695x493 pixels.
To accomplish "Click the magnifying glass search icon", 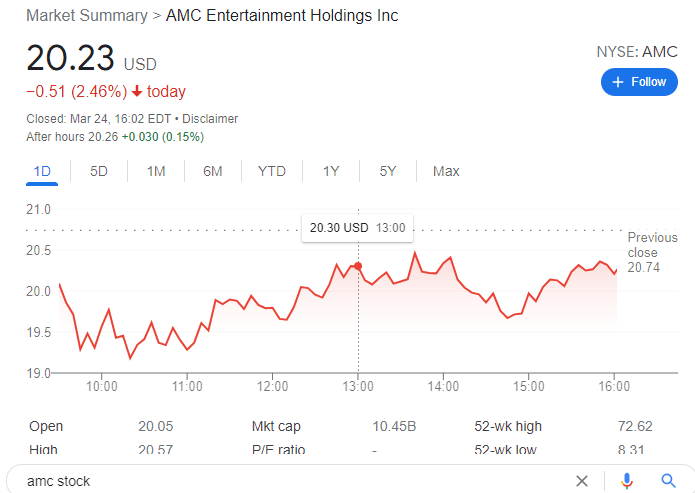I will 669,481.
